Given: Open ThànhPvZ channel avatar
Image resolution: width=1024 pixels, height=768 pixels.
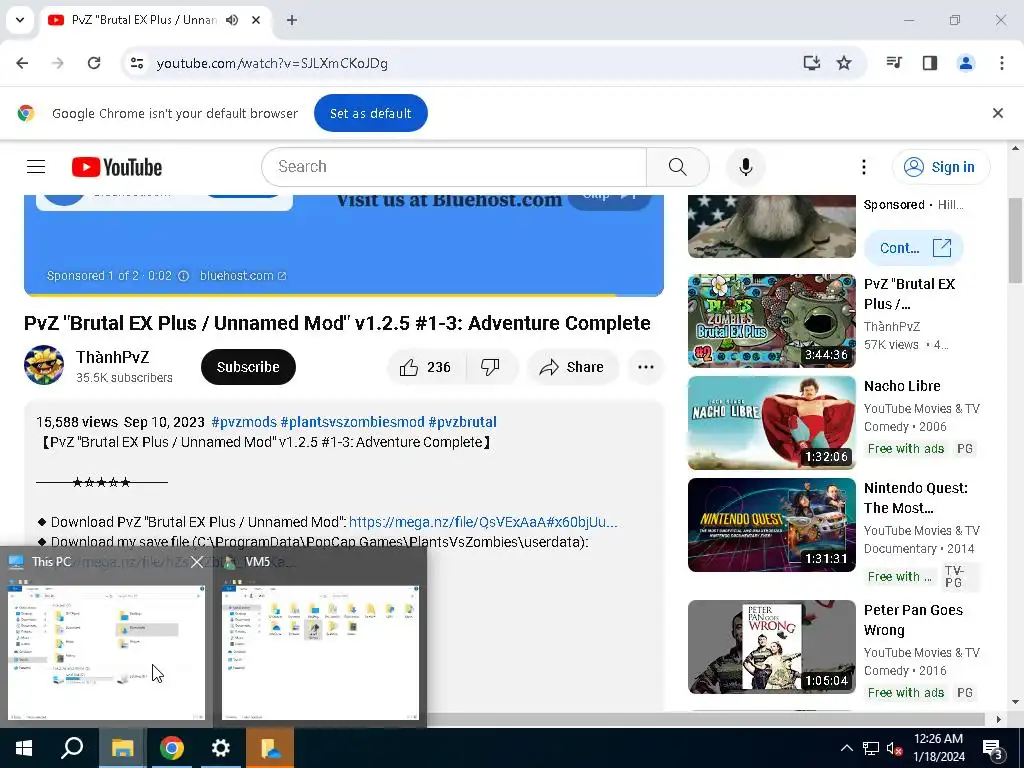Looking at the screenshot, I should tap(44, 366).
